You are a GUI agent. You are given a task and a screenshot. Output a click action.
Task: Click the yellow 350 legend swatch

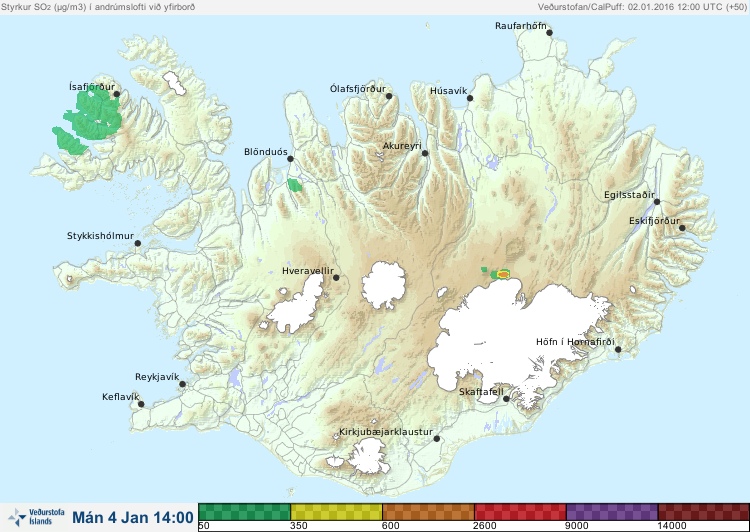tap(336, 512)
